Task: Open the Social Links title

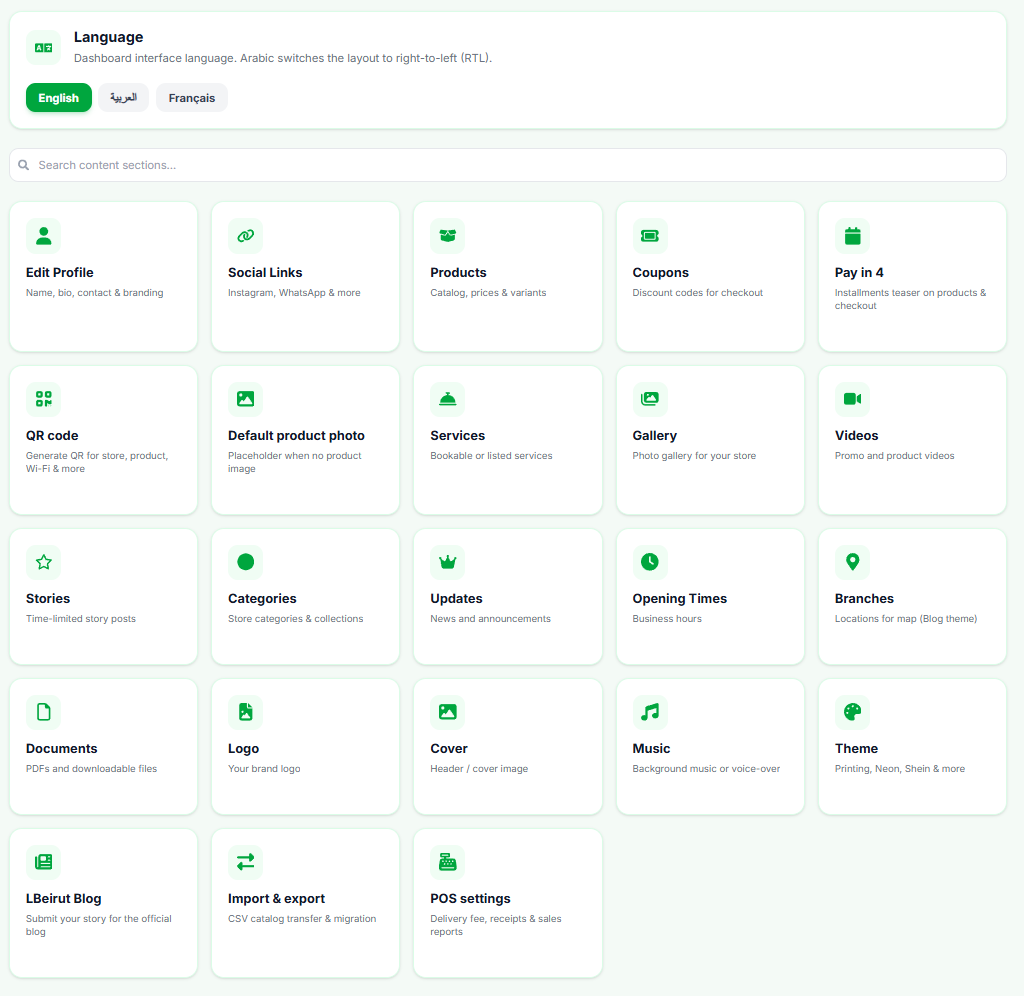Action: pos(265,272)
